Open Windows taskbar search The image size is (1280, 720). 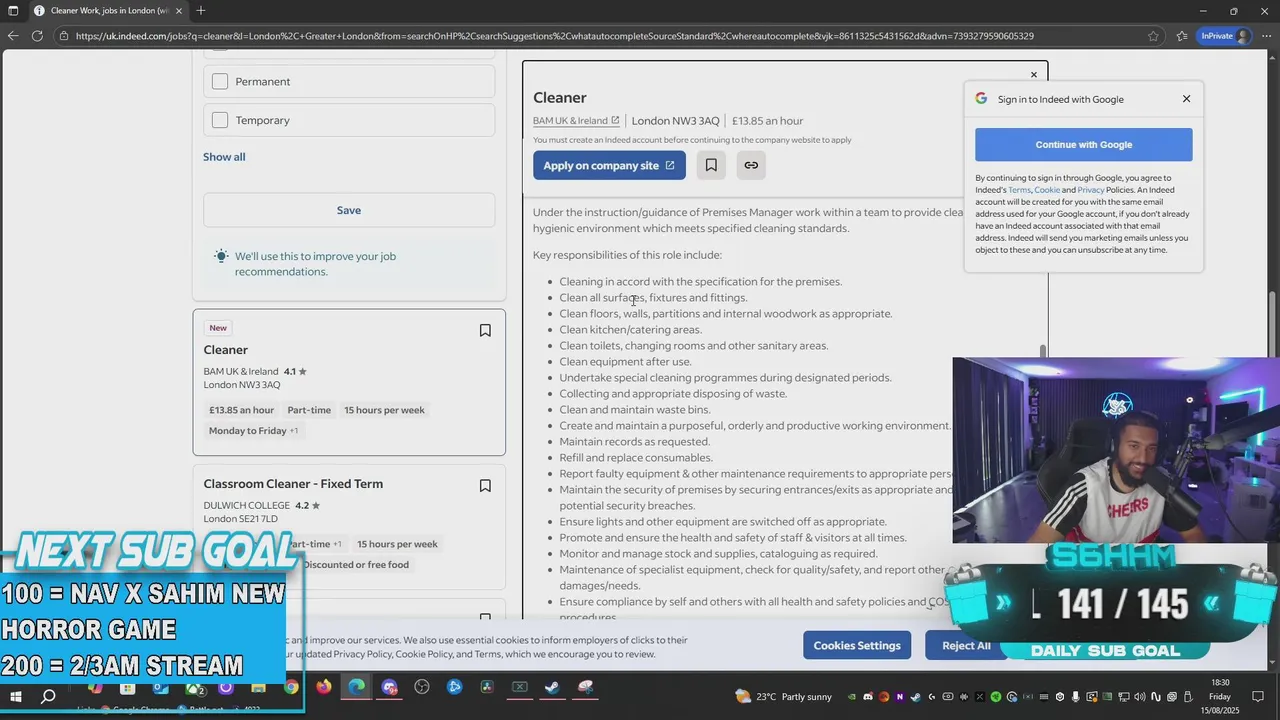click(48, 697)
